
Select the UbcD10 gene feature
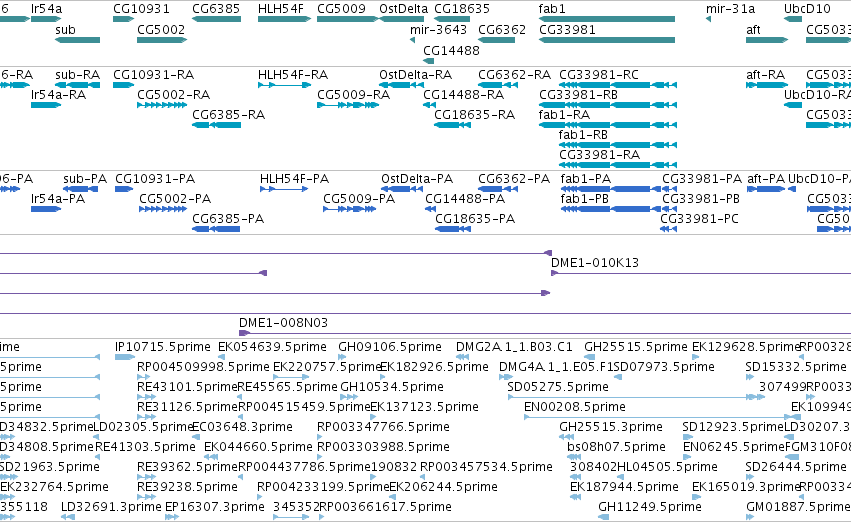tap(793, 19)
